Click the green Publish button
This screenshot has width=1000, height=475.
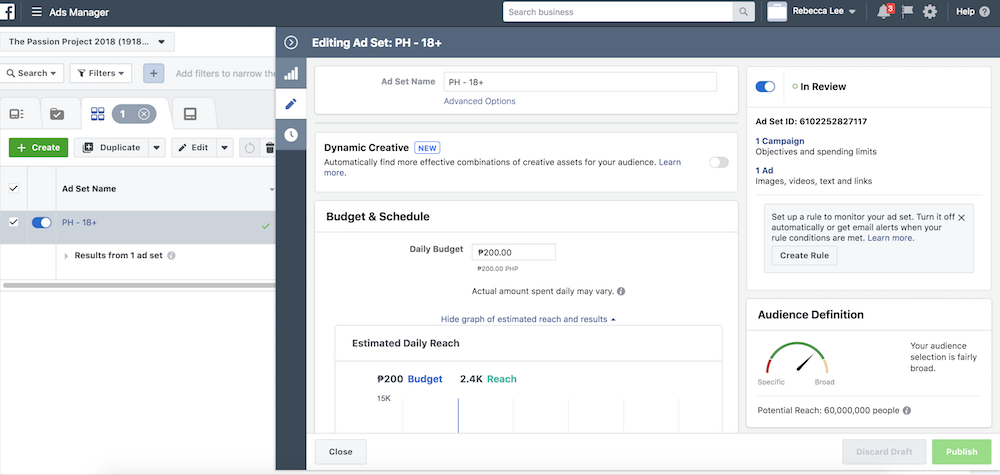[961, 451]
